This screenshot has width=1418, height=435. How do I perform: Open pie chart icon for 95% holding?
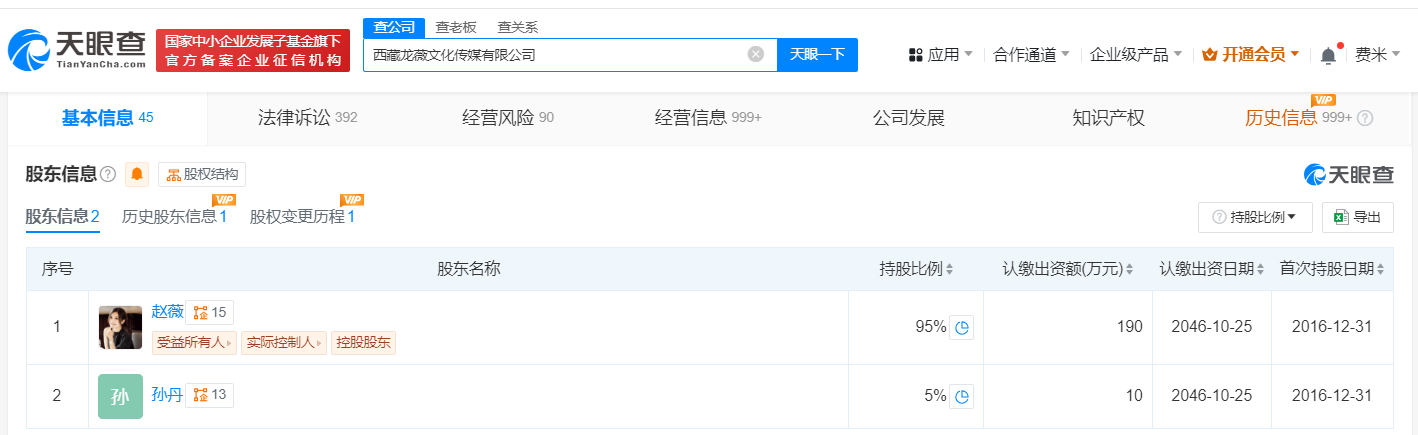[x=961, y=327]
